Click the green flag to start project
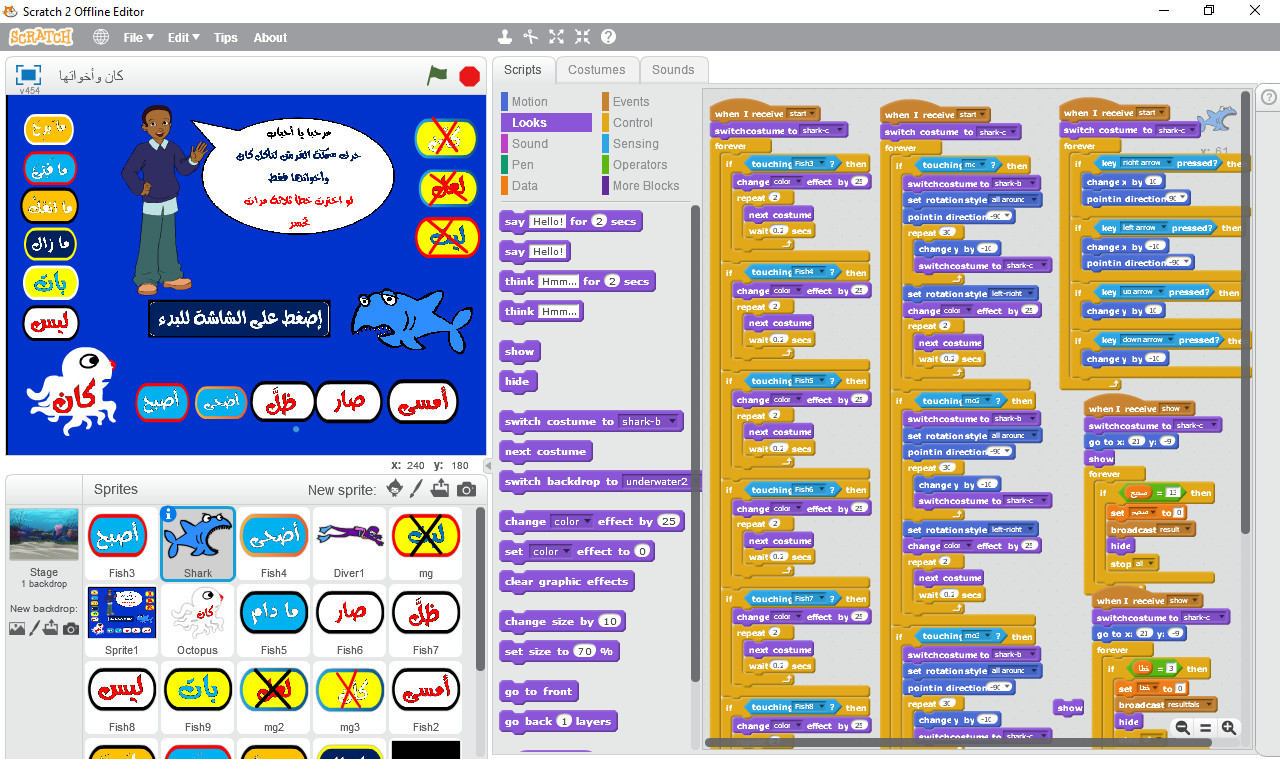 coord(437,75)
